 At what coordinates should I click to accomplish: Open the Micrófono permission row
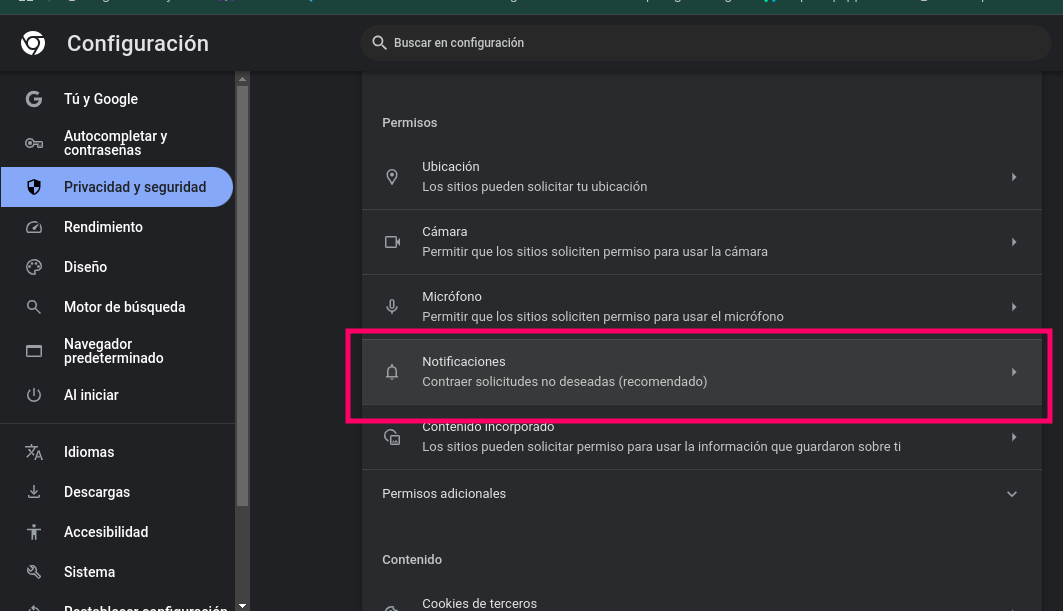[x=700, y=307]
